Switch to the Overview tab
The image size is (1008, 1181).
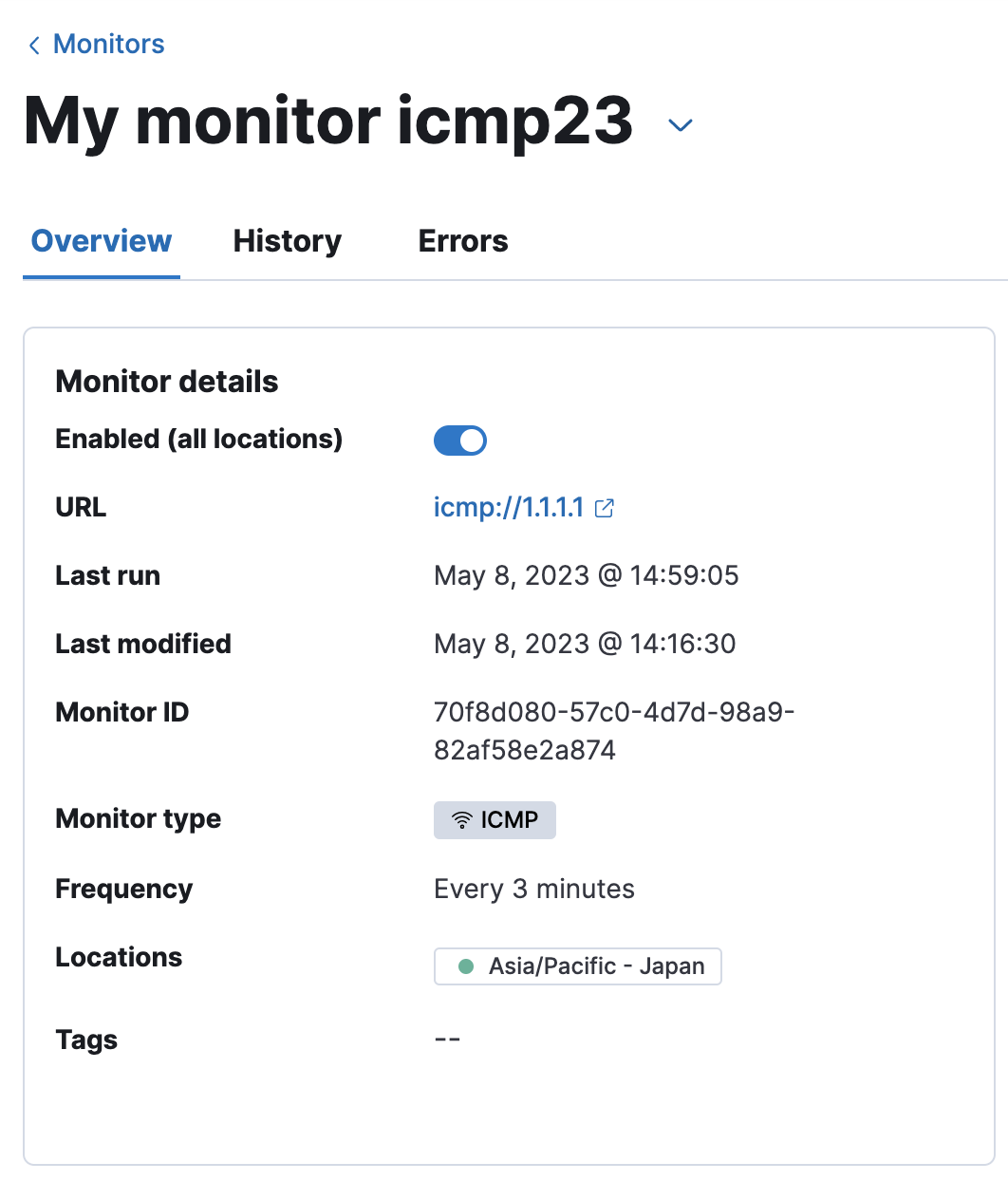[x=102, y=241]
